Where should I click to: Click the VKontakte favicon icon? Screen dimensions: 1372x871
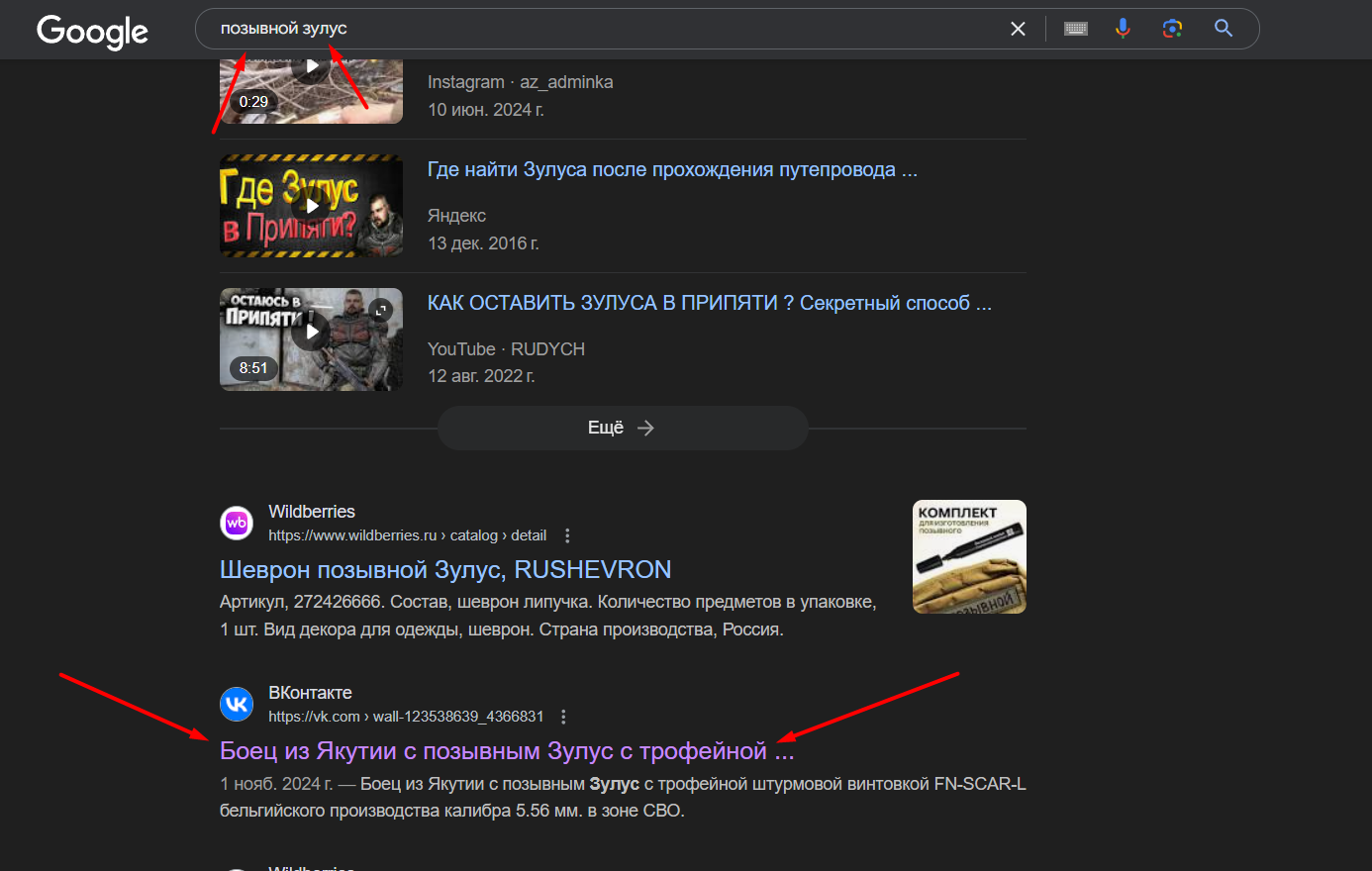[237, 704]
